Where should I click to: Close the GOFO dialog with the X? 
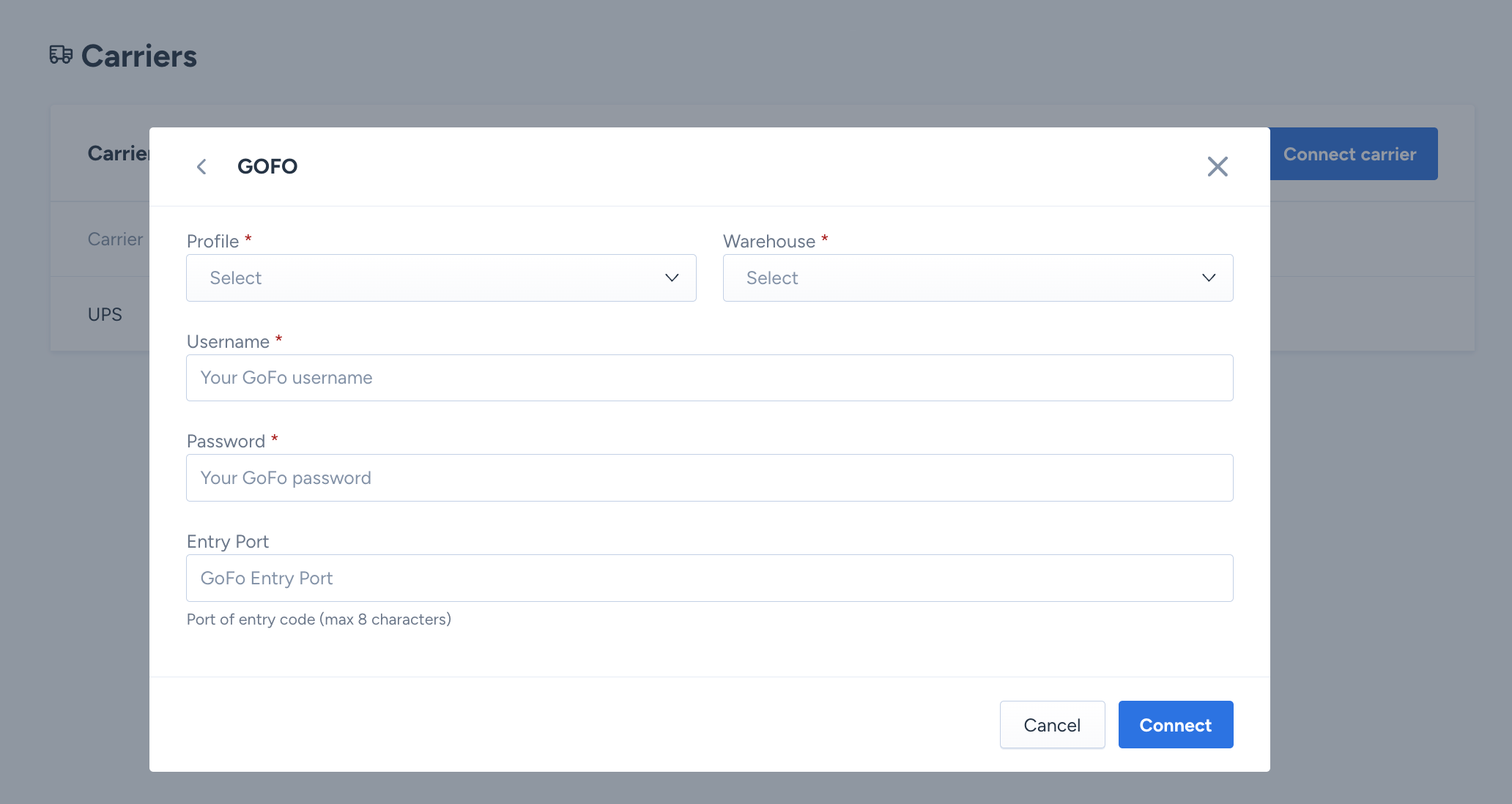click(x=1218, y=167)
